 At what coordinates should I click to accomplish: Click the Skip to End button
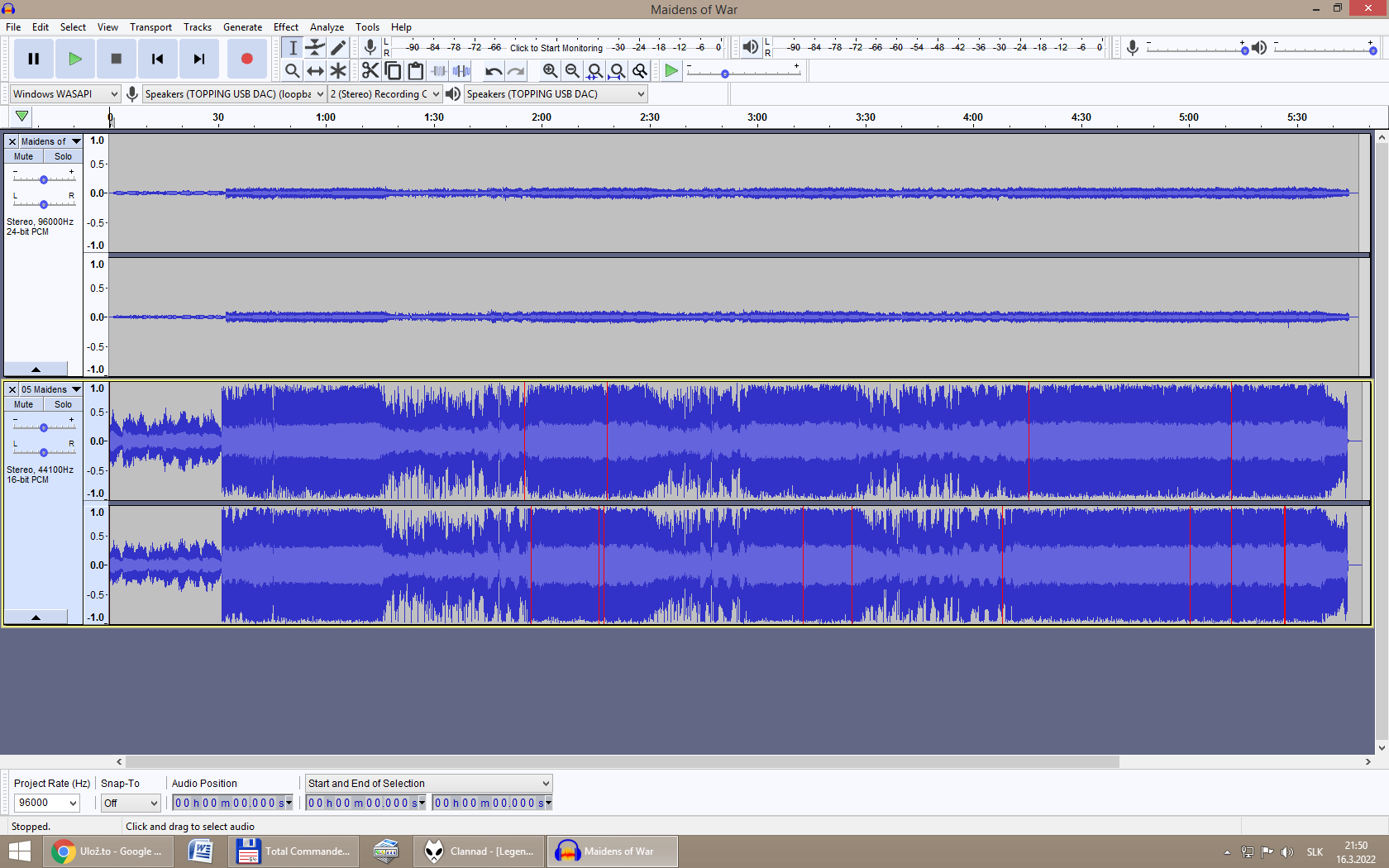(x=199, y=59)
